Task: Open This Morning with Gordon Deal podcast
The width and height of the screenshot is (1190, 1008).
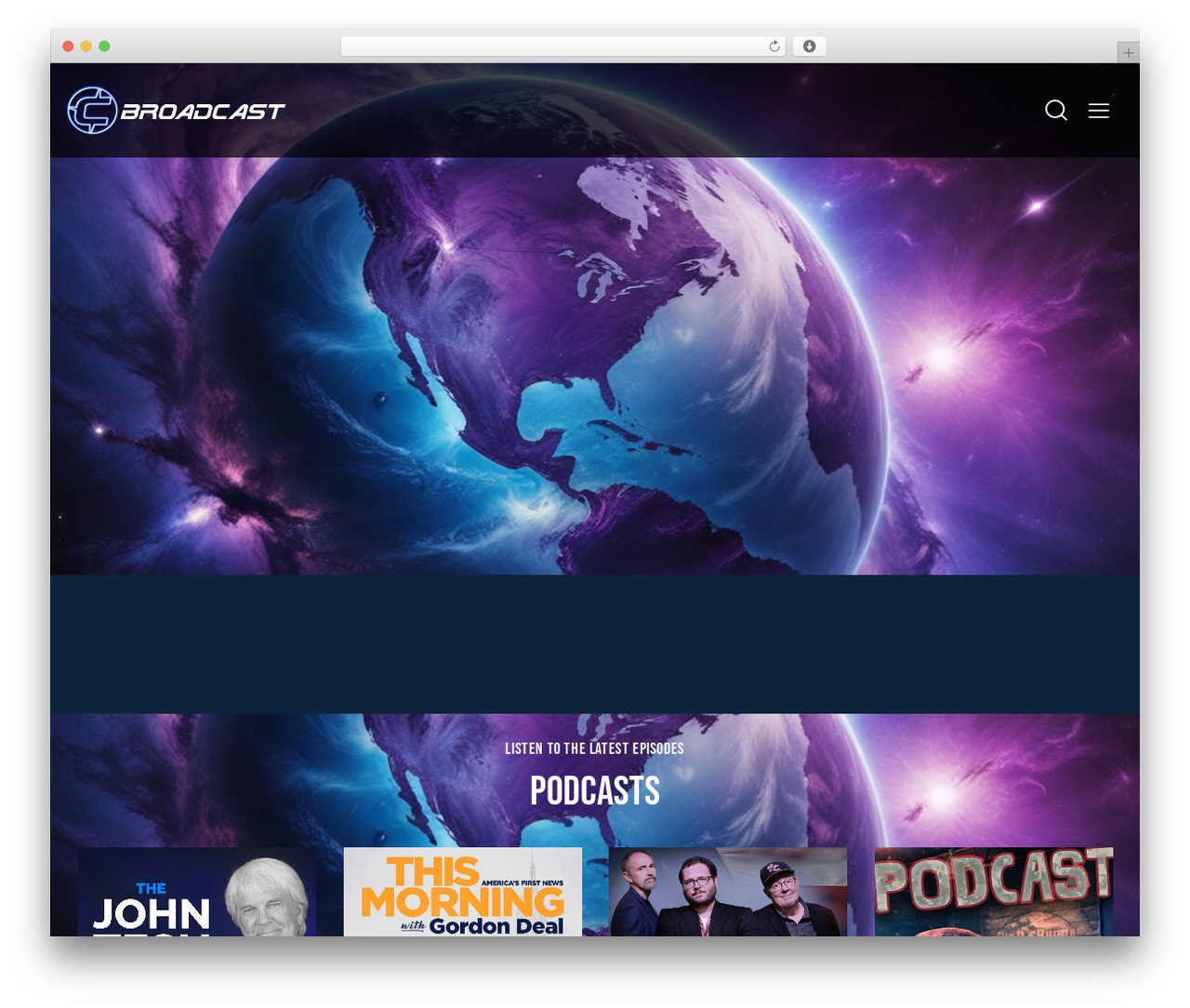Action: pyautogui.click(x=463, y=891)
